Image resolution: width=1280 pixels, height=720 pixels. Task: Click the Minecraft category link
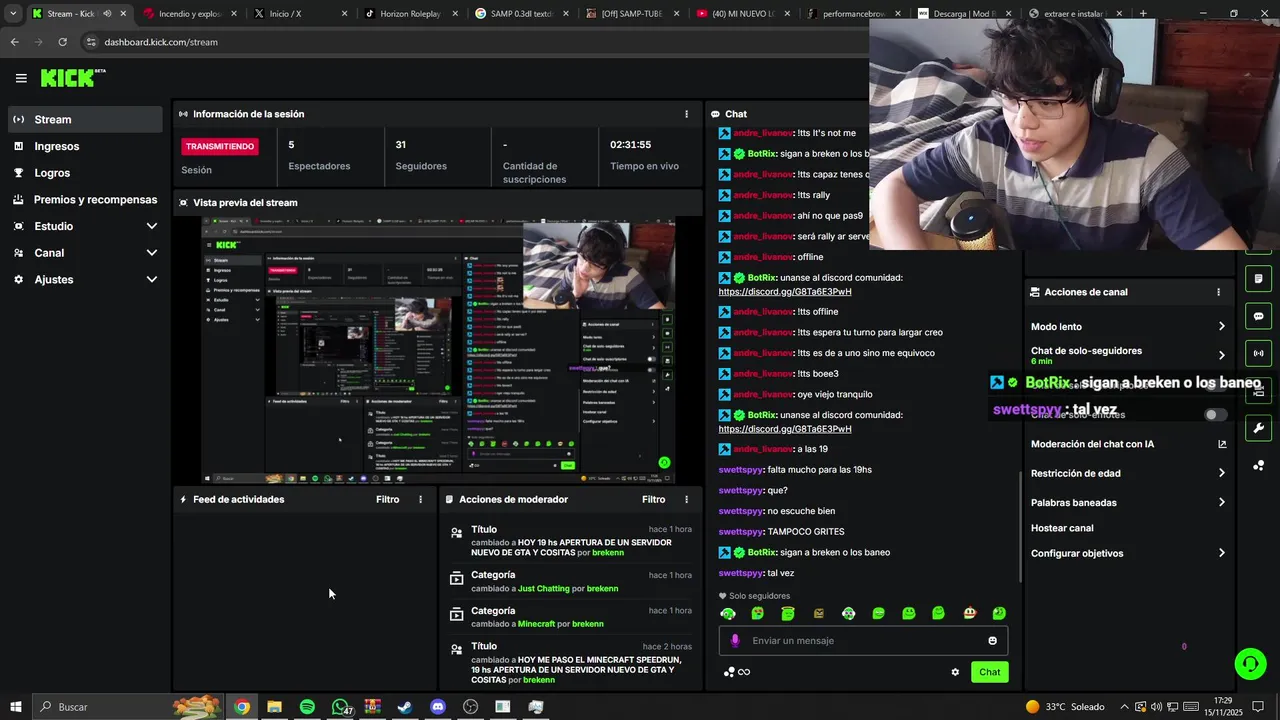(x=536, y=624)
